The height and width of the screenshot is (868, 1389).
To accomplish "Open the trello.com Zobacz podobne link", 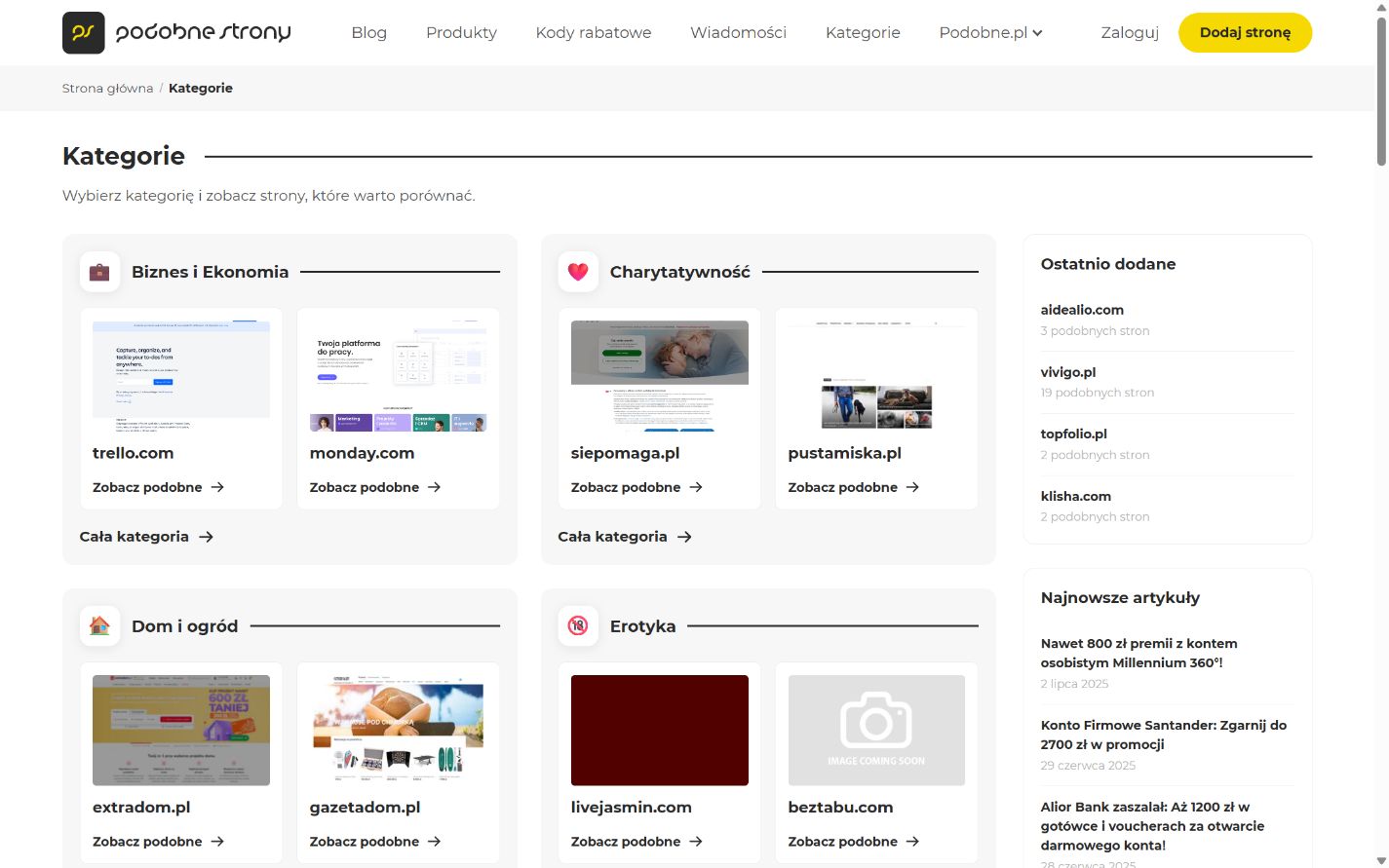I will [158, 487].
